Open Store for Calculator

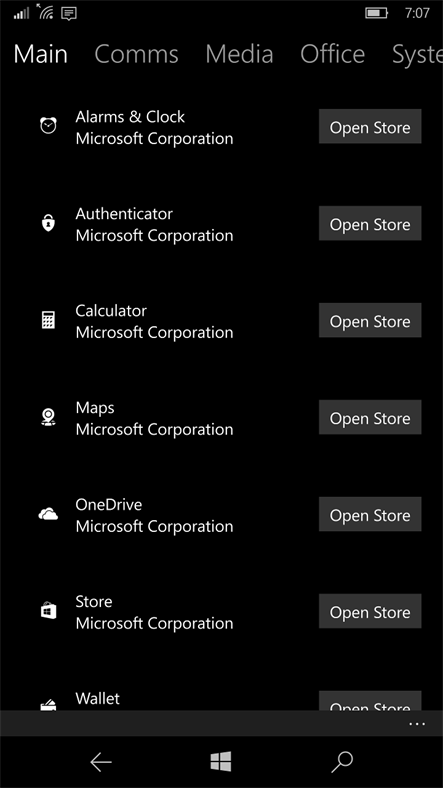point(370,321)
